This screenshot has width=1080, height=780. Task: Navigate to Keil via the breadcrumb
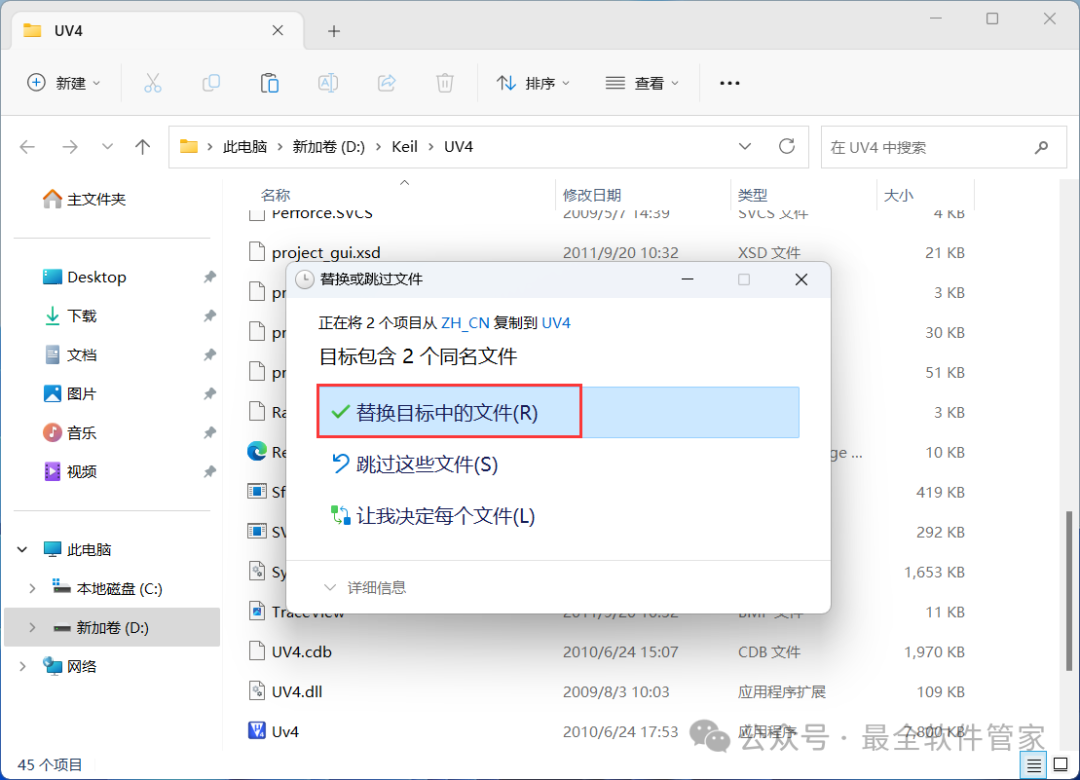404,146
